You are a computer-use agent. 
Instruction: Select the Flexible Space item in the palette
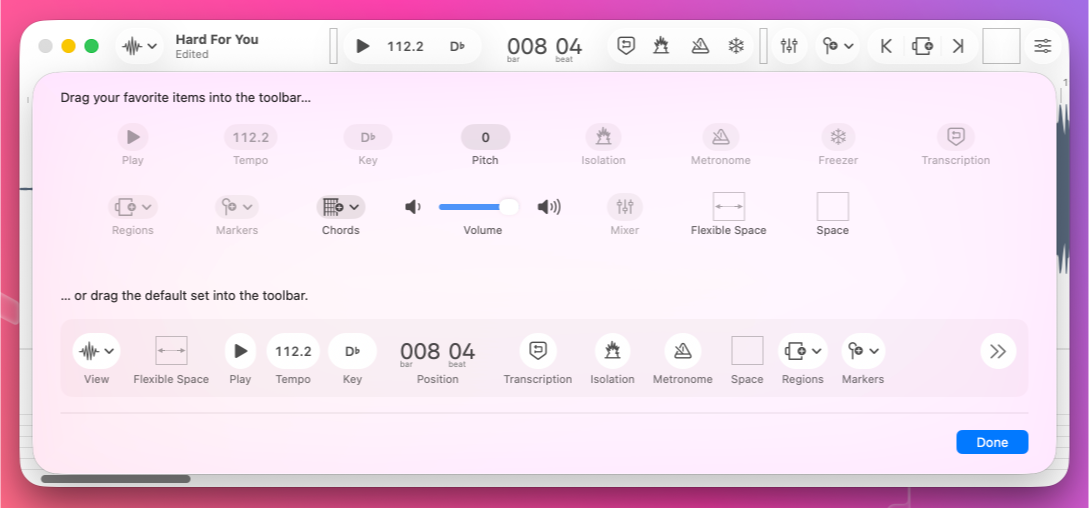[728, 207]
